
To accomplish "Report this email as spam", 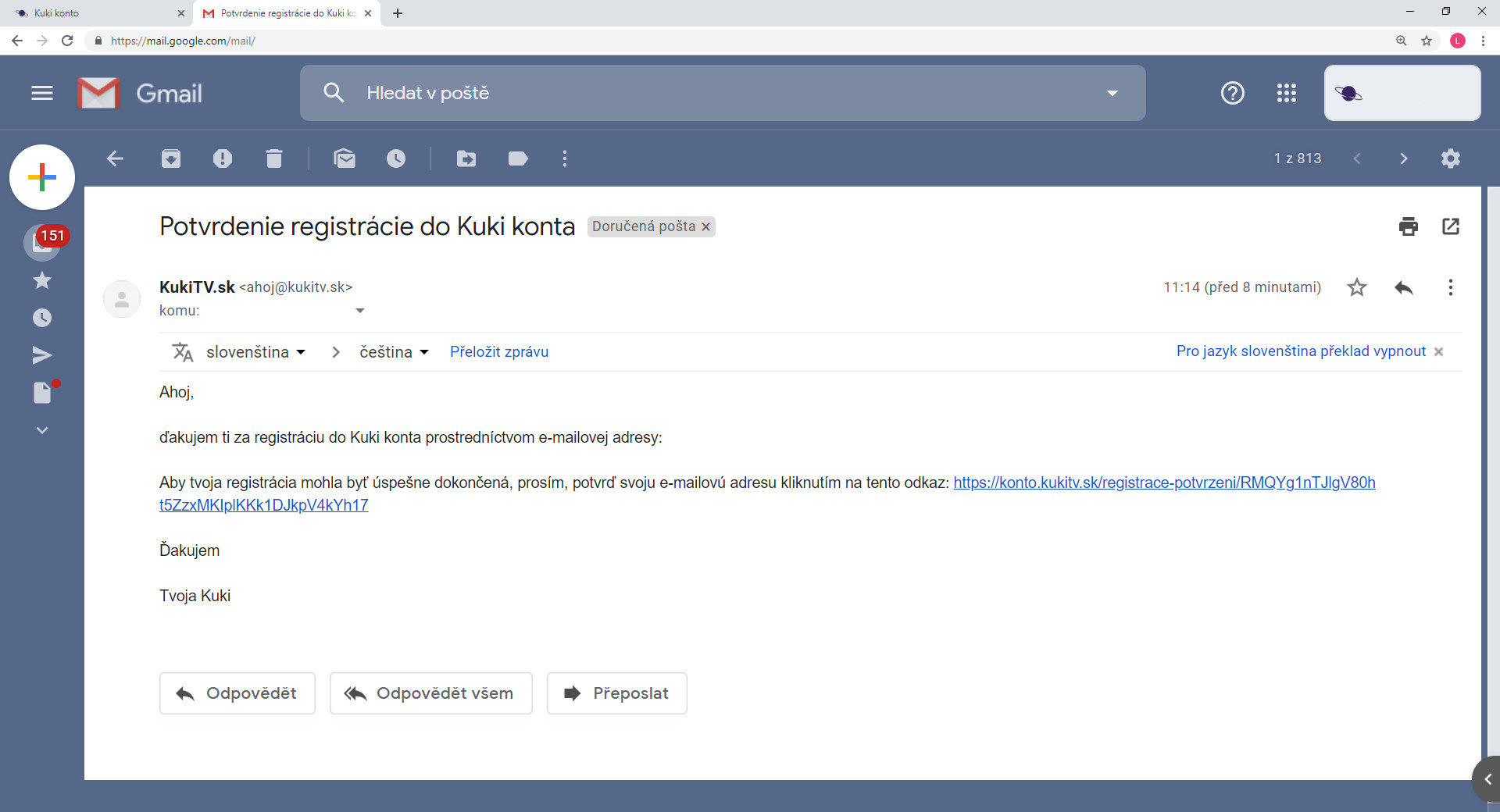I will pyautogui.click(x=223, y=158).
